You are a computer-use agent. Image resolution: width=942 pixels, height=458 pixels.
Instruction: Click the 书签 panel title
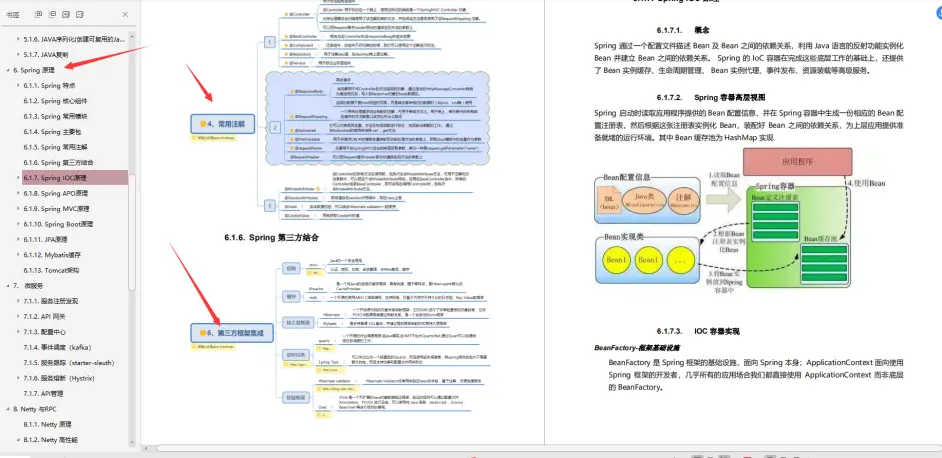pyautogui.click(x=12, y=14)
